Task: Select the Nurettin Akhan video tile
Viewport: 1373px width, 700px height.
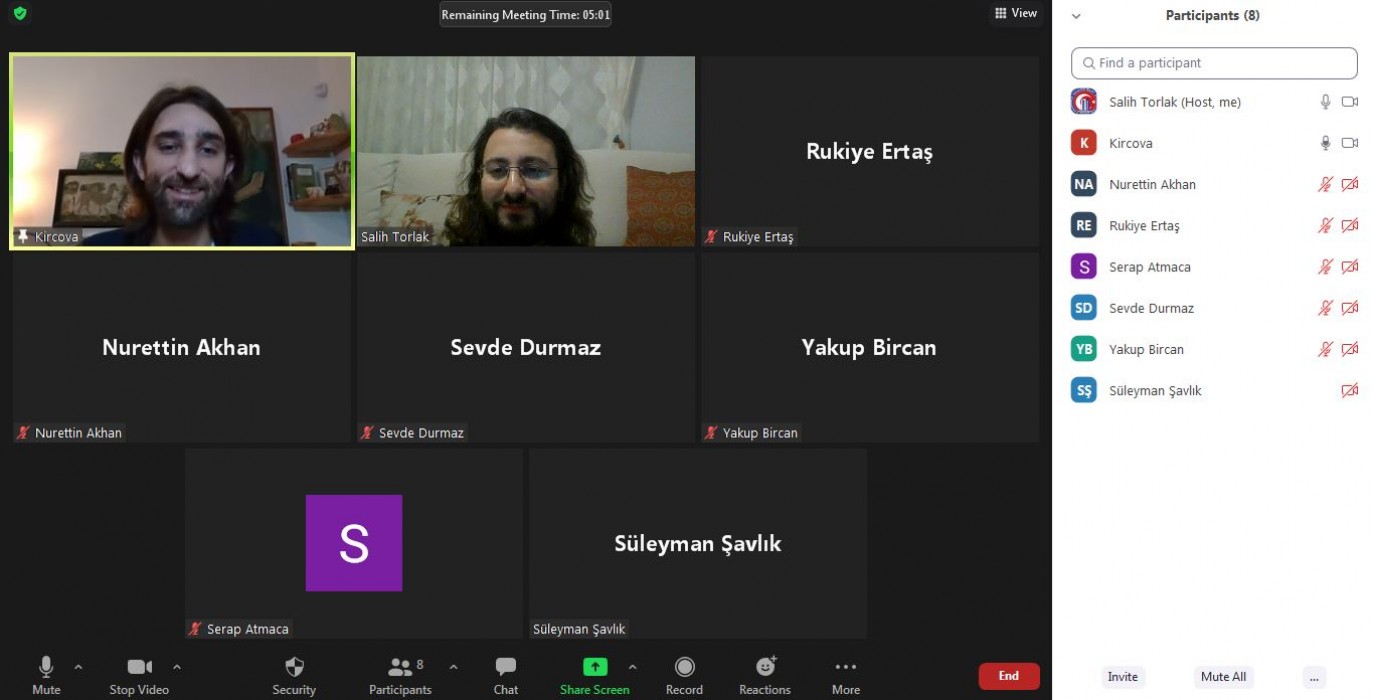Action: 182,347
